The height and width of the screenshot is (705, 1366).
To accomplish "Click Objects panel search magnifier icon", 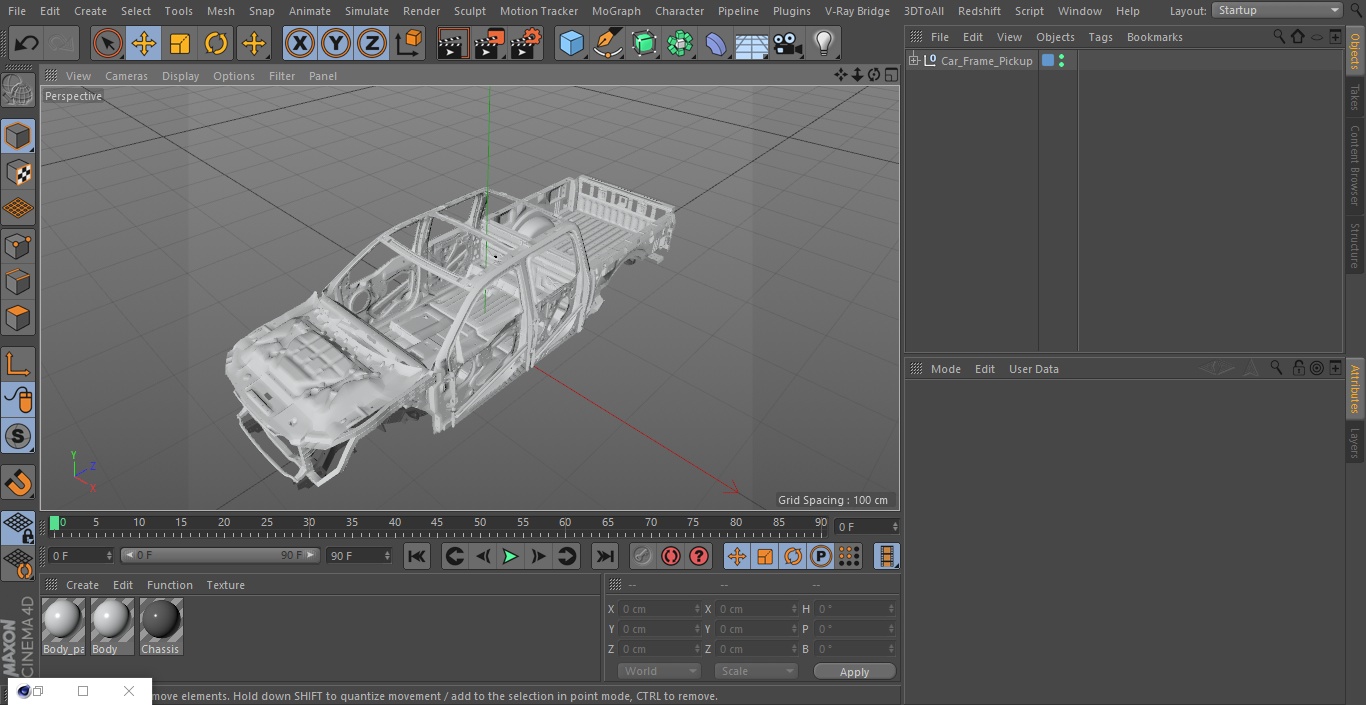I will pyautogui.click(x=1278, y=36).
